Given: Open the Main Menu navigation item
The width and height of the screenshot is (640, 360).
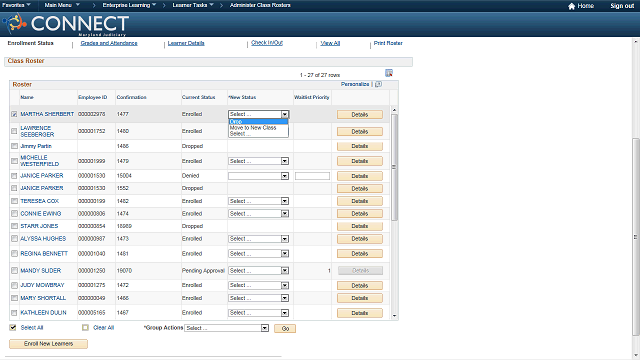Looking at the screenshot, I should 62,5.
